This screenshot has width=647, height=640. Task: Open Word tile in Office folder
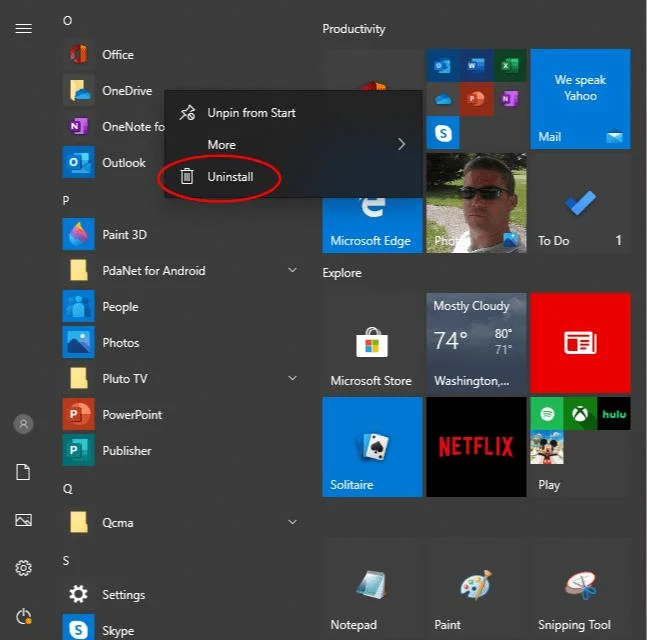pyautogui.click(x=476, y=65)
